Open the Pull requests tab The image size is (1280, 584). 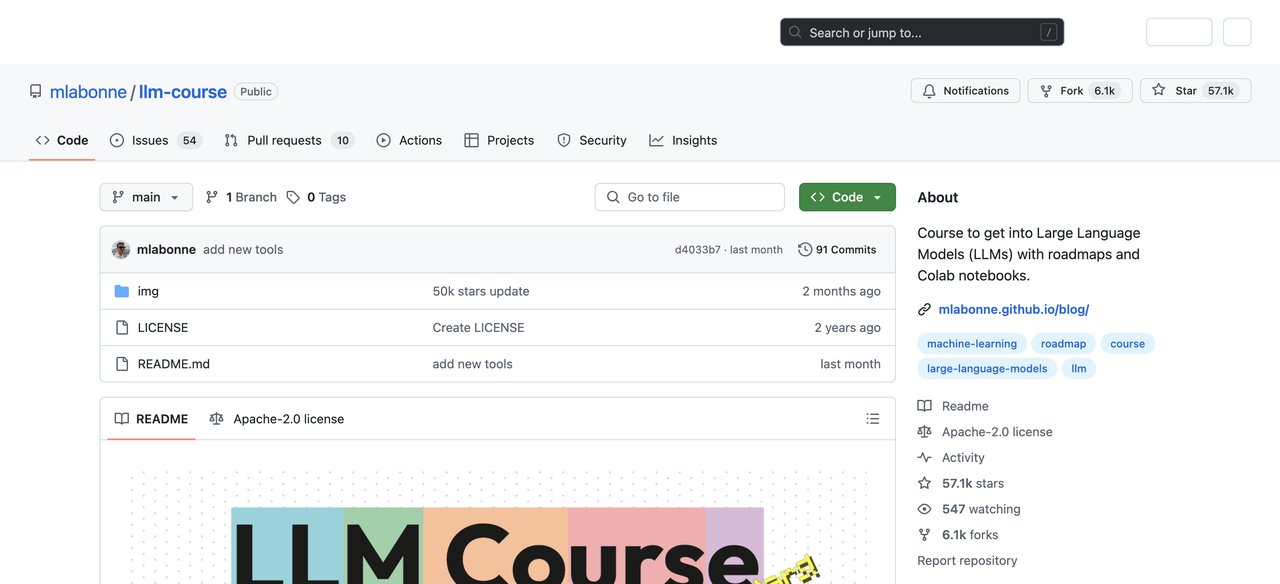tap(288, 140)
